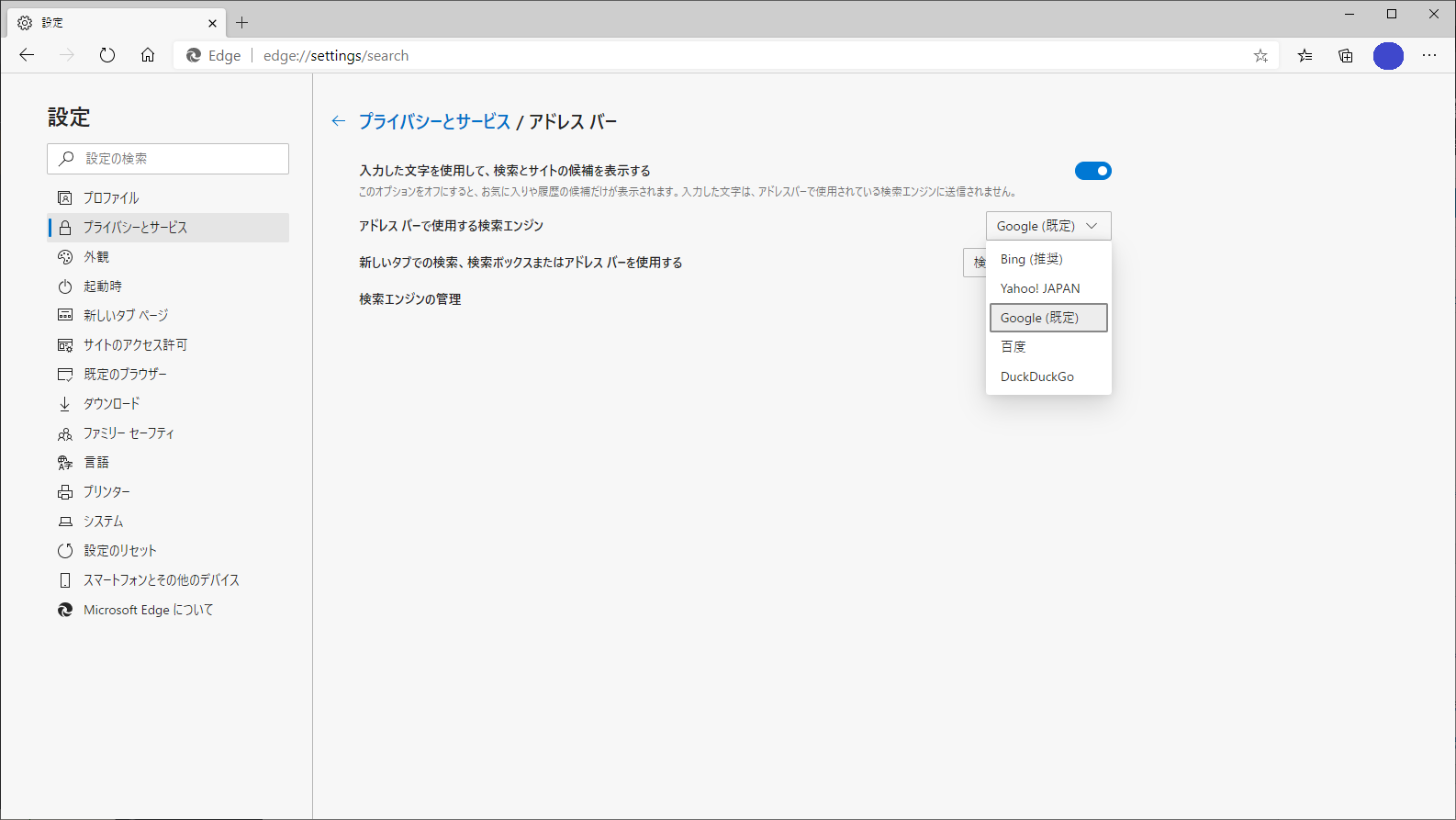Go to home page icon

(148, 55)
